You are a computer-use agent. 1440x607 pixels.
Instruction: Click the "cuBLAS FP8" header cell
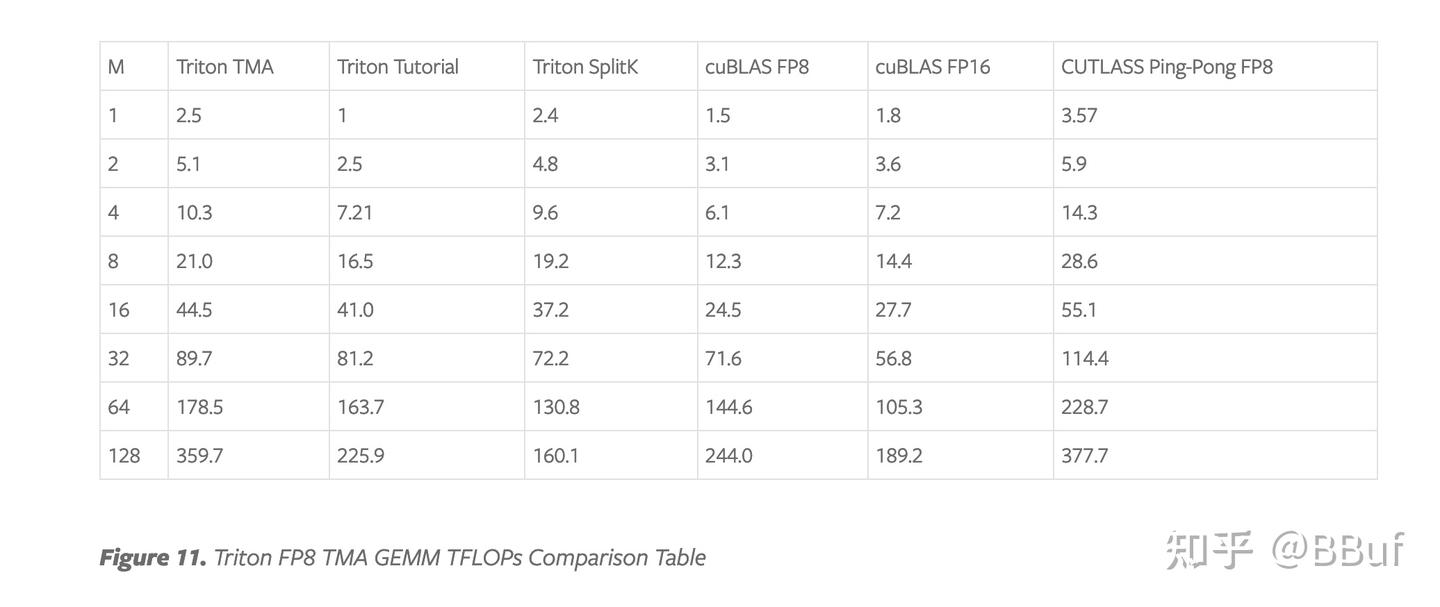[x=757, y=67]
